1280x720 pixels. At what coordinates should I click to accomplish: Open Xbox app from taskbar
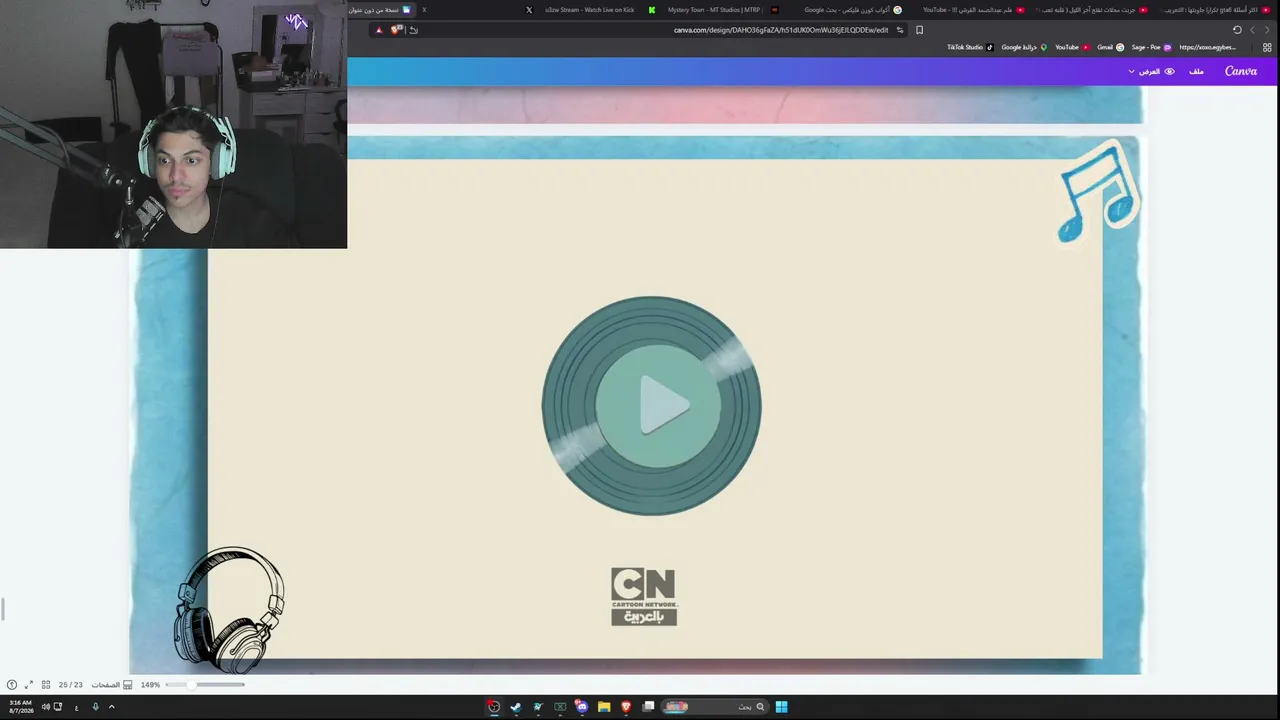pos(560,707)
